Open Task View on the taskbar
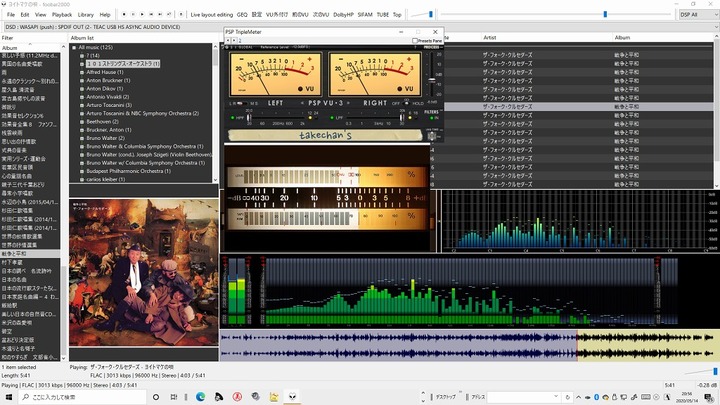The image size is (720, 405). [174, 397]
